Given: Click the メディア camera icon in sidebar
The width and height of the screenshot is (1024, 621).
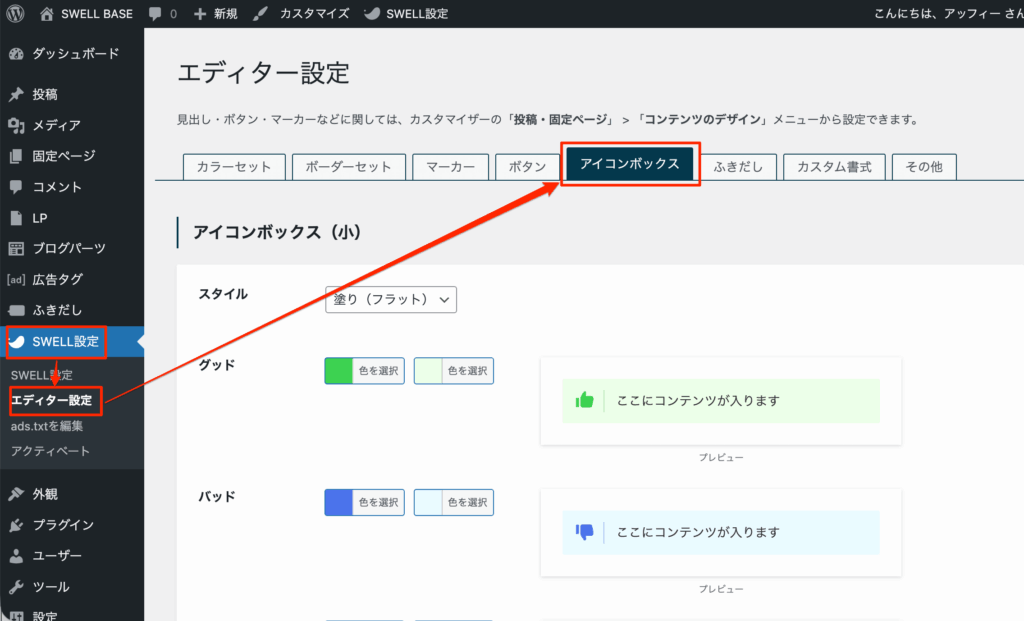Looking at the screenshot, I should click(18, 124).
